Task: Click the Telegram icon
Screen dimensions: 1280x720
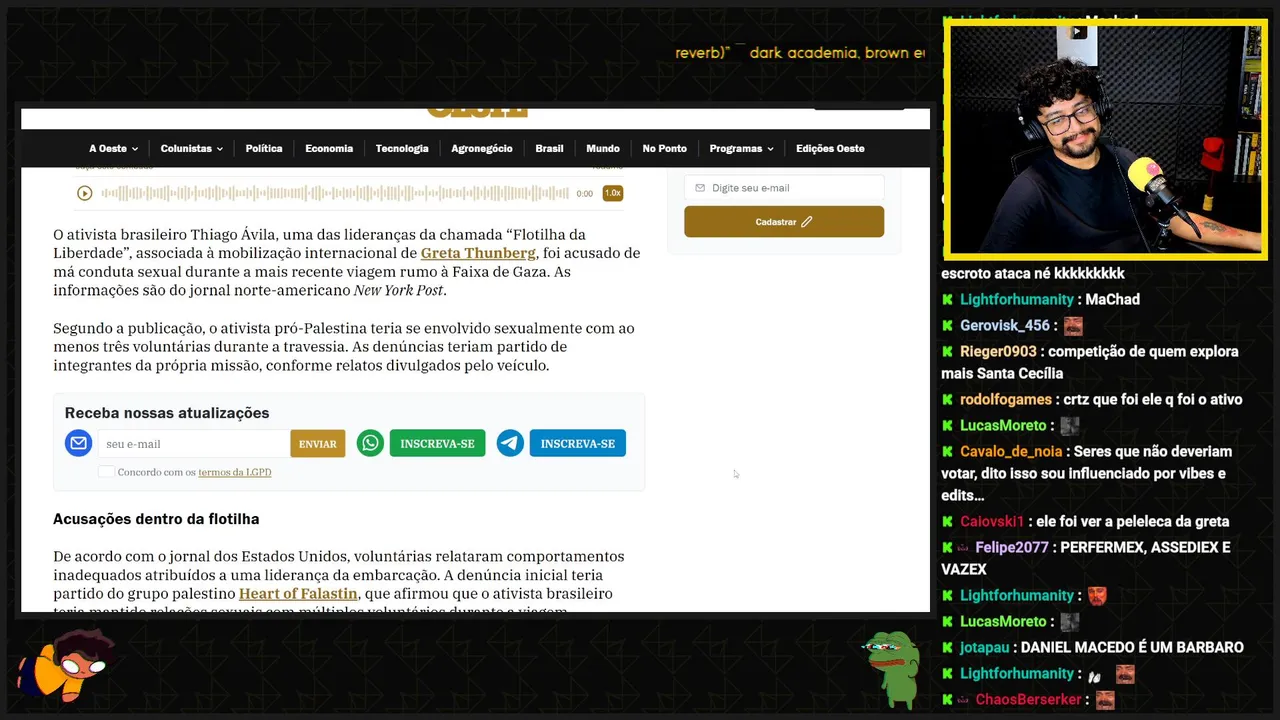Action: (510, 443)
